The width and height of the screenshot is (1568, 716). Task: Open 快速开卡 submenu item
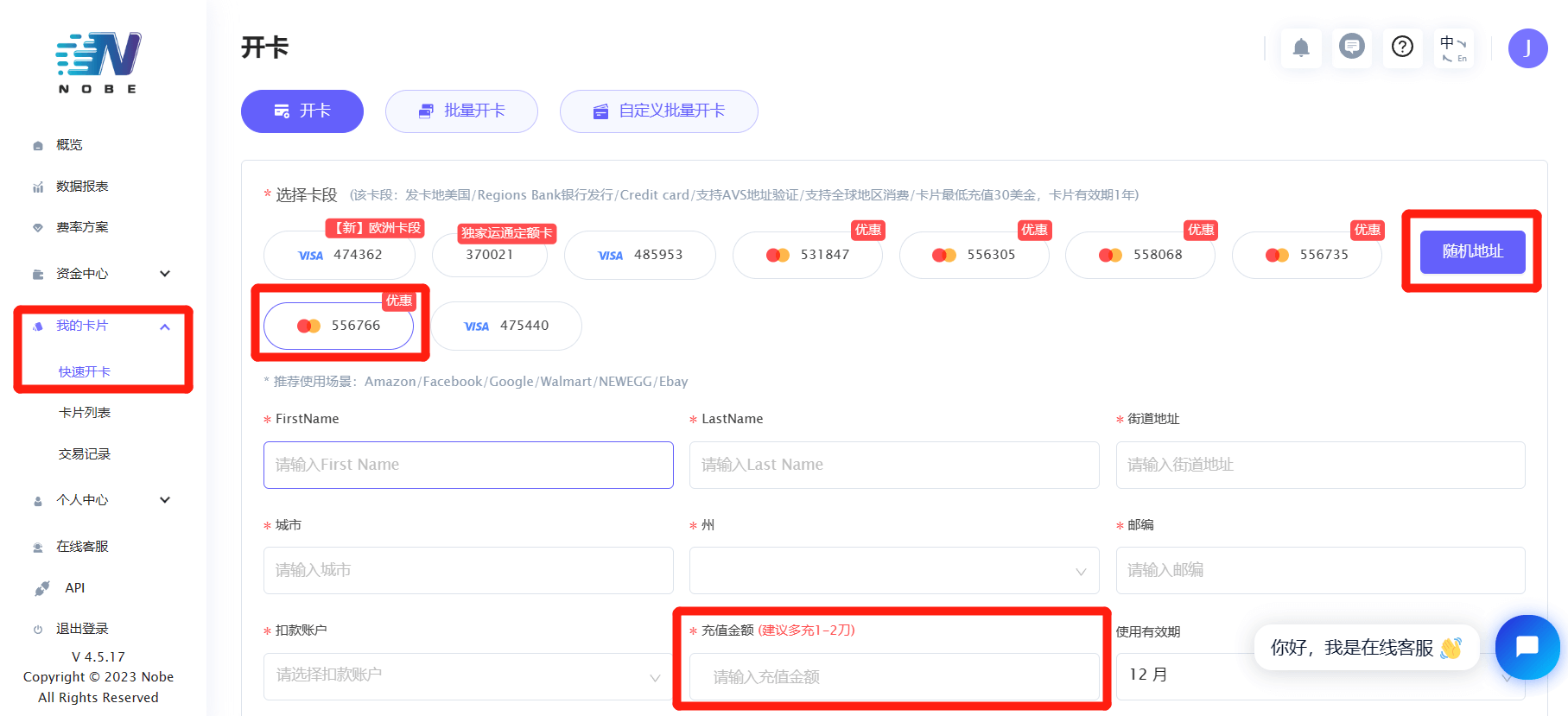[85, 372]
